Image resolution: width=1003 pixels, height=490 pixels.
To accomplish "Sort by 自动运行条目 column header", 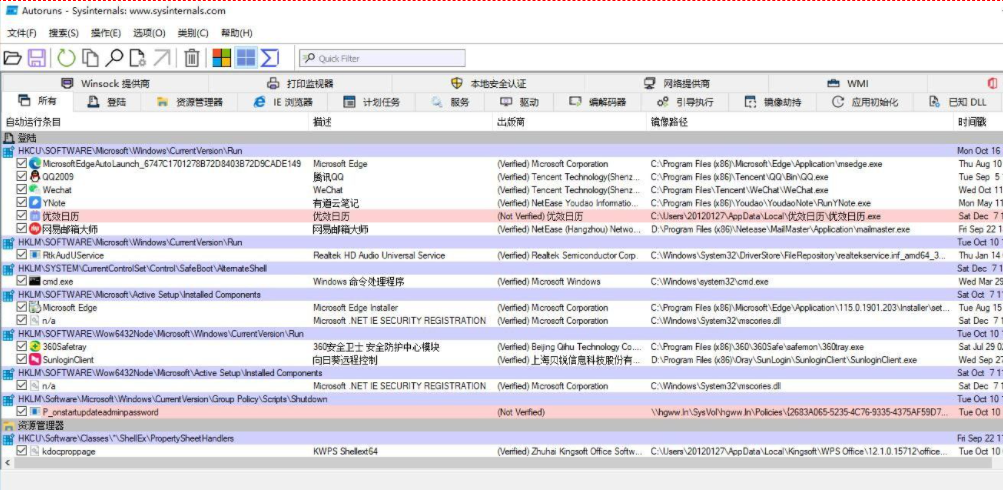I will pos(155,122).
